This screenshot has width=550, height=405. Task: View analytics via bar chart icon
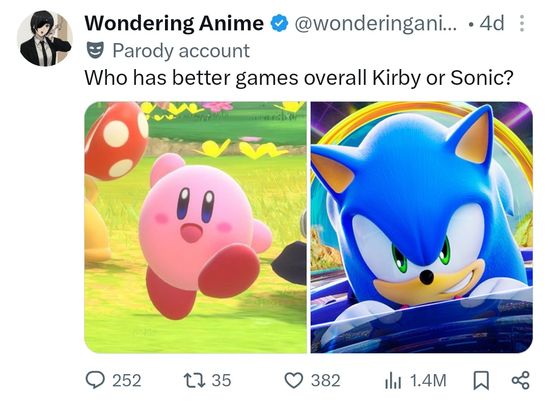pos(393,380)
